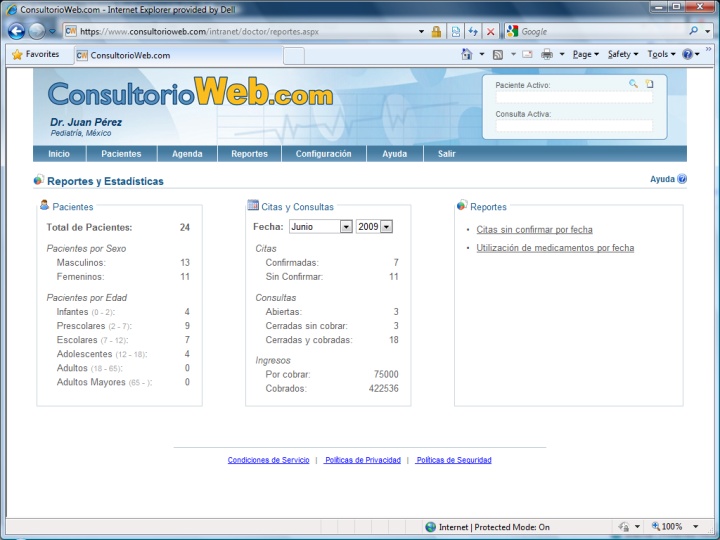720x540 pixels.
Task: Click the search magnifier icon
Action: pyautogui.click(x=694, y=31)
